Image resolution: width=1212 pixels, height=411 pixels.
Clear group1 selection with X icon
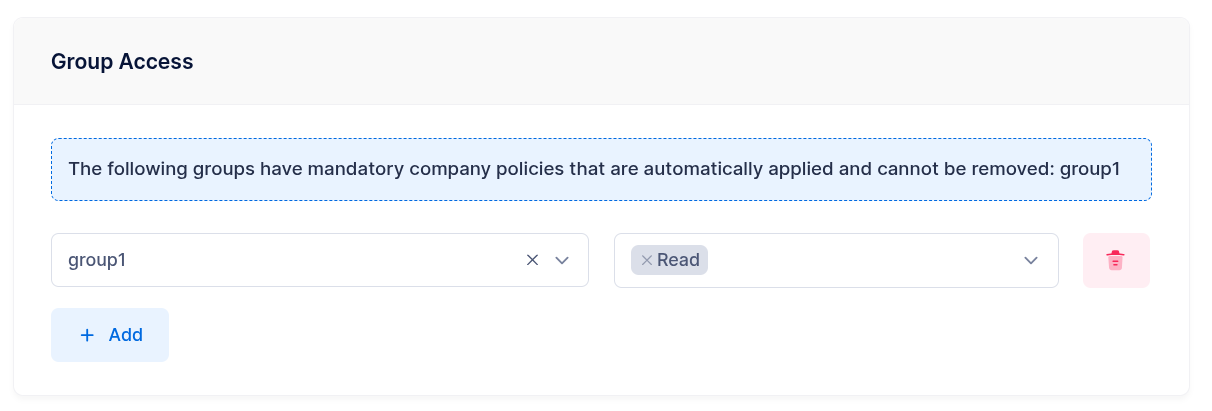[x=533, y=260]
